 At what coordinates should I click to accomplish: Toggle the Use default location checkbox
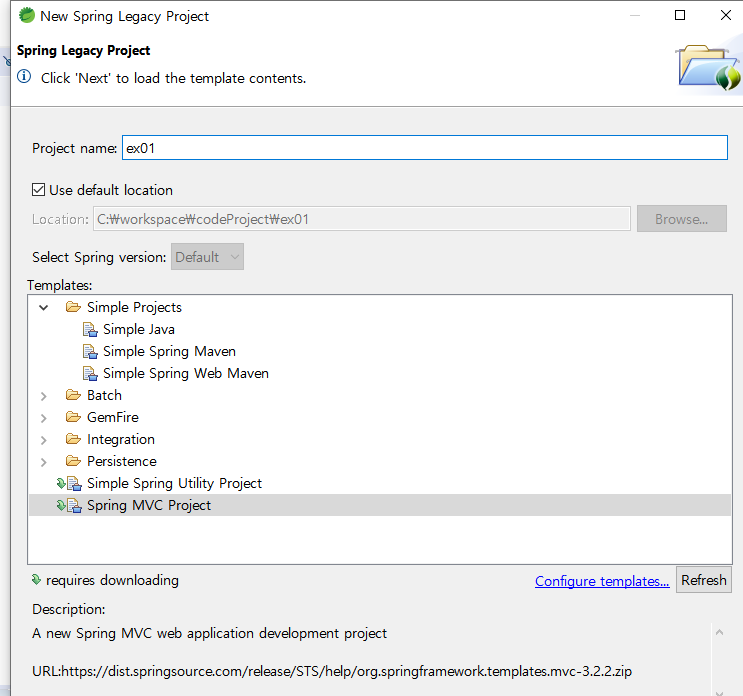pos(38,190)
